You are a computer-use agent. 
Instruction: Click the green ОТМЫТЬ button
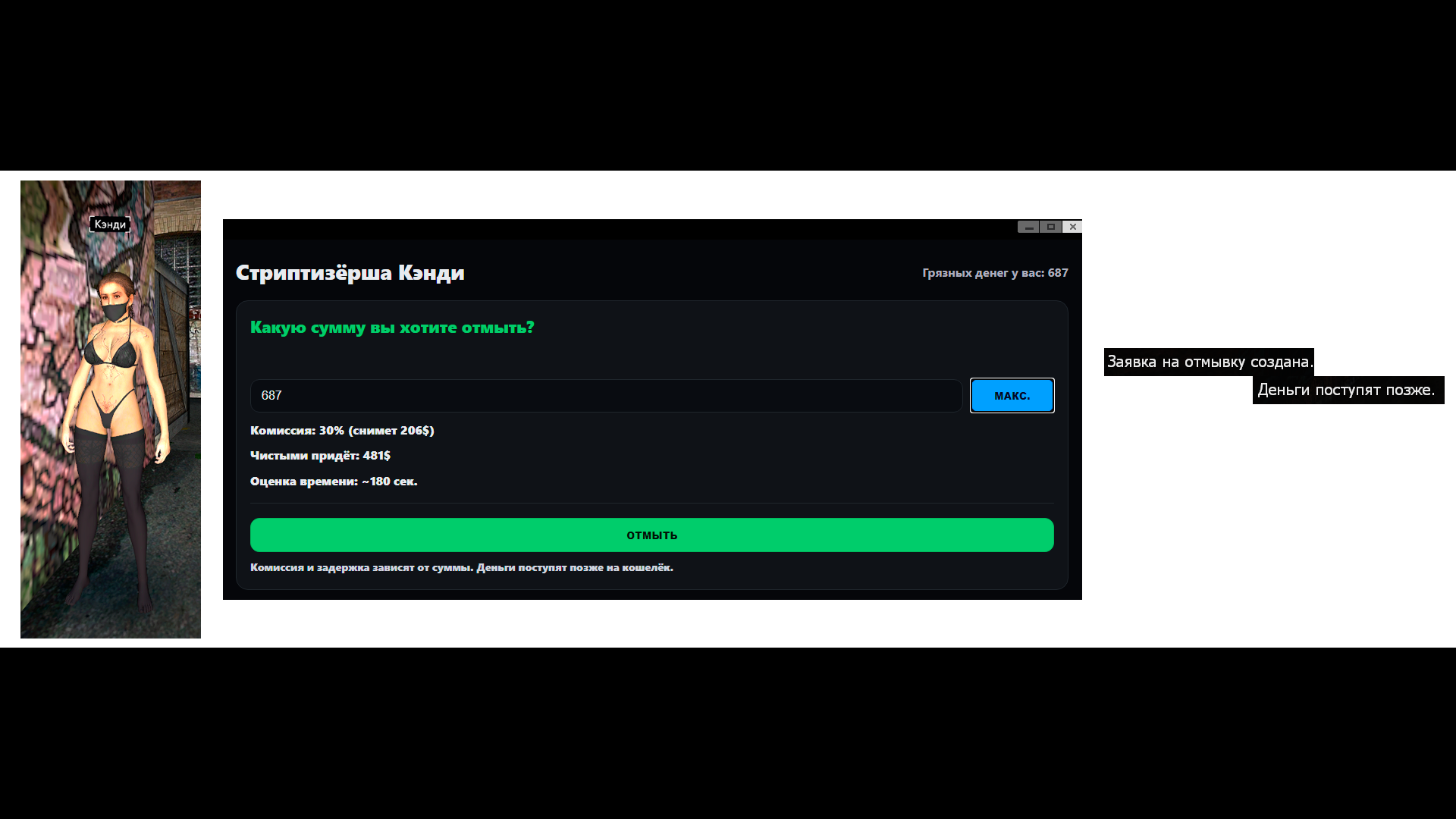click(651, 535)
